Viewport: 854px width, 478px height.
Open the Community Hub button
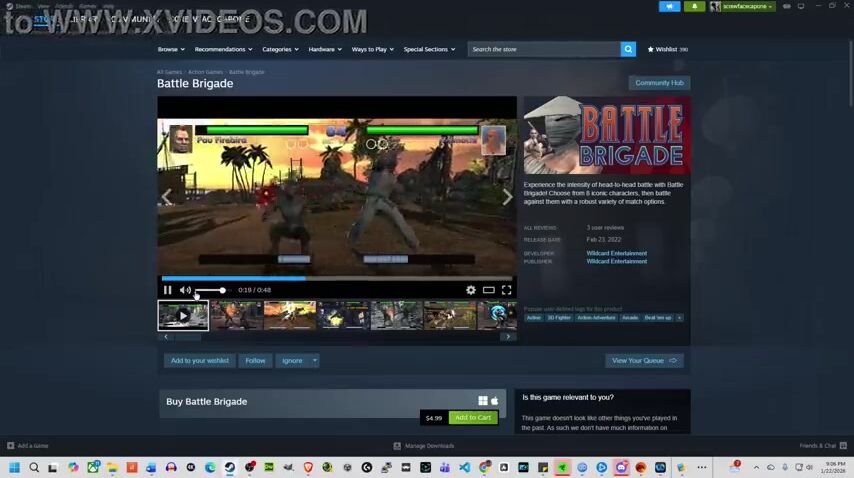(659, 83)
